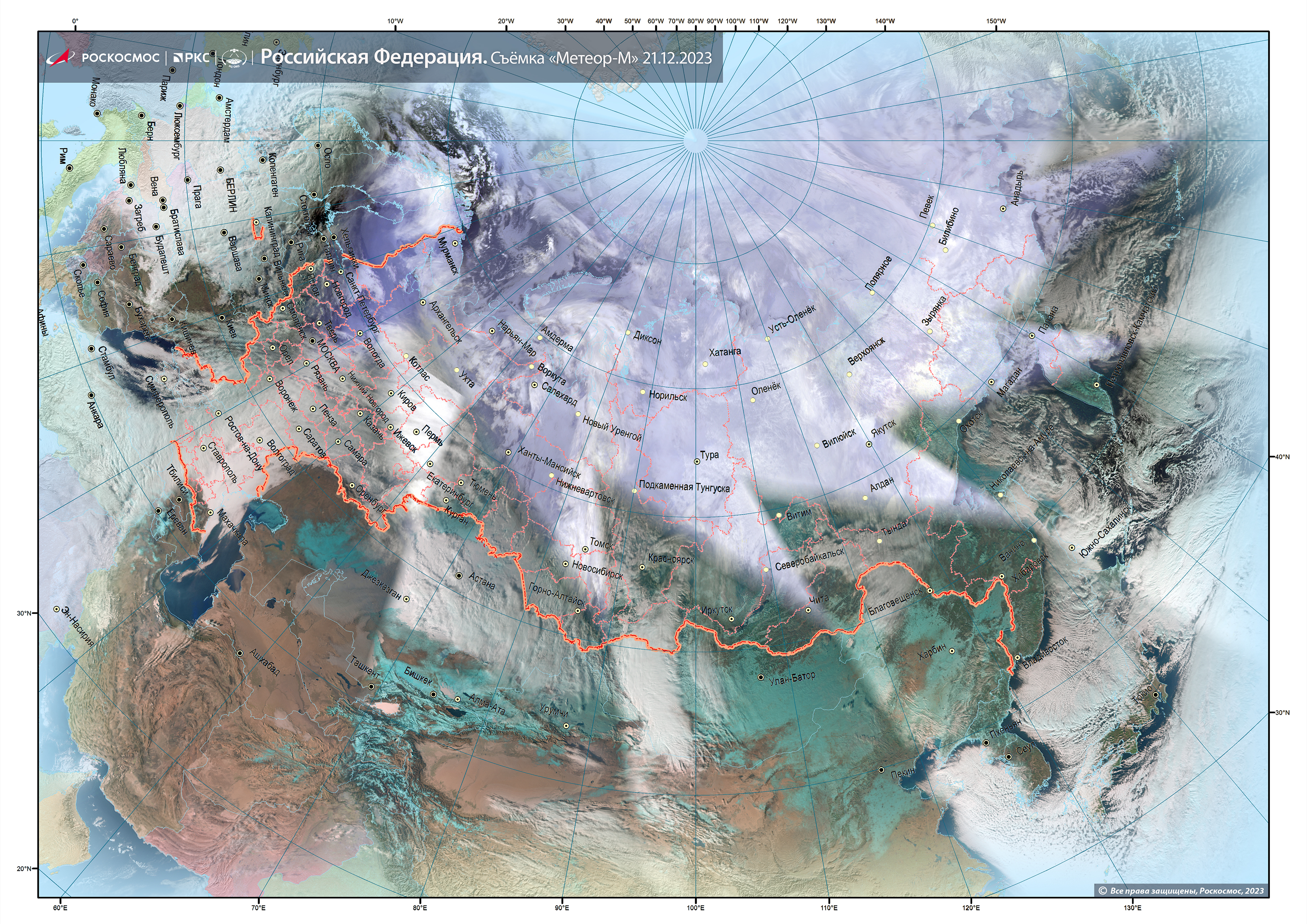Click the Метеор-М 21.12.2023 date caption

(601, 58)
